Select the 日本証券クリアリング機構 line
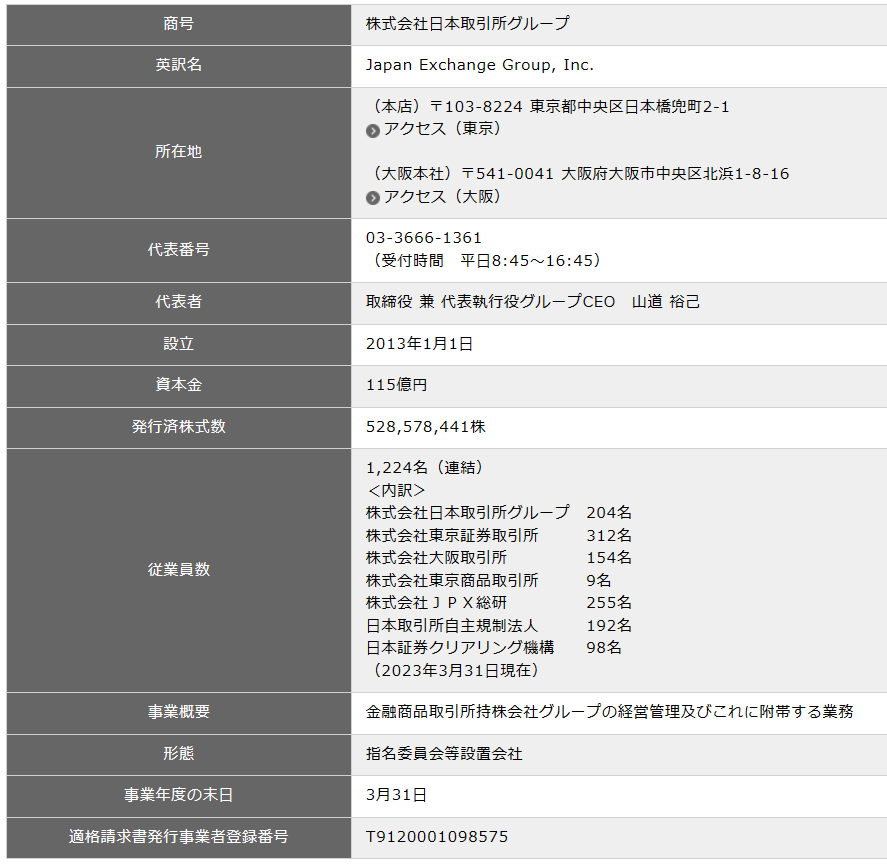The image size is (887, 865). tap(460, 648)
